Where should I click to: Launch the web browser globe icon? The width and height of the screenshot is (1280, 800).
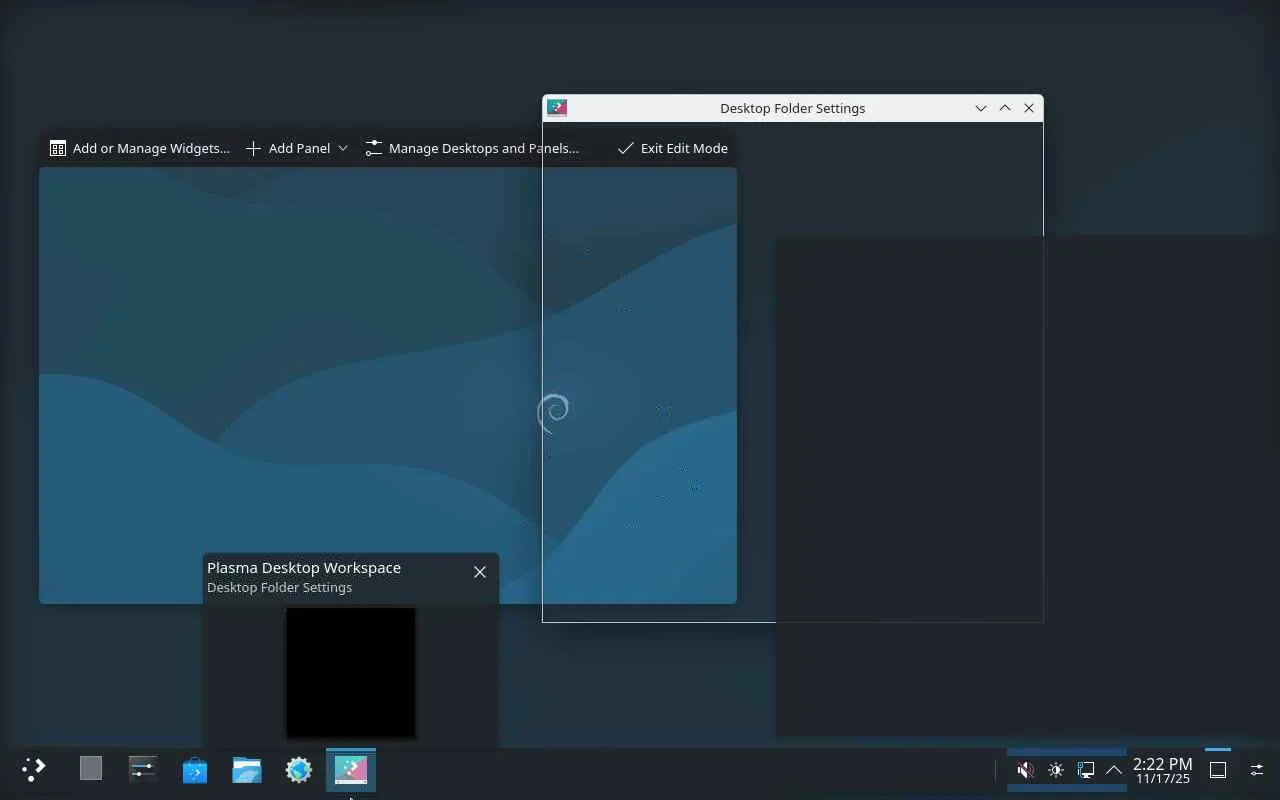(299, 769)
